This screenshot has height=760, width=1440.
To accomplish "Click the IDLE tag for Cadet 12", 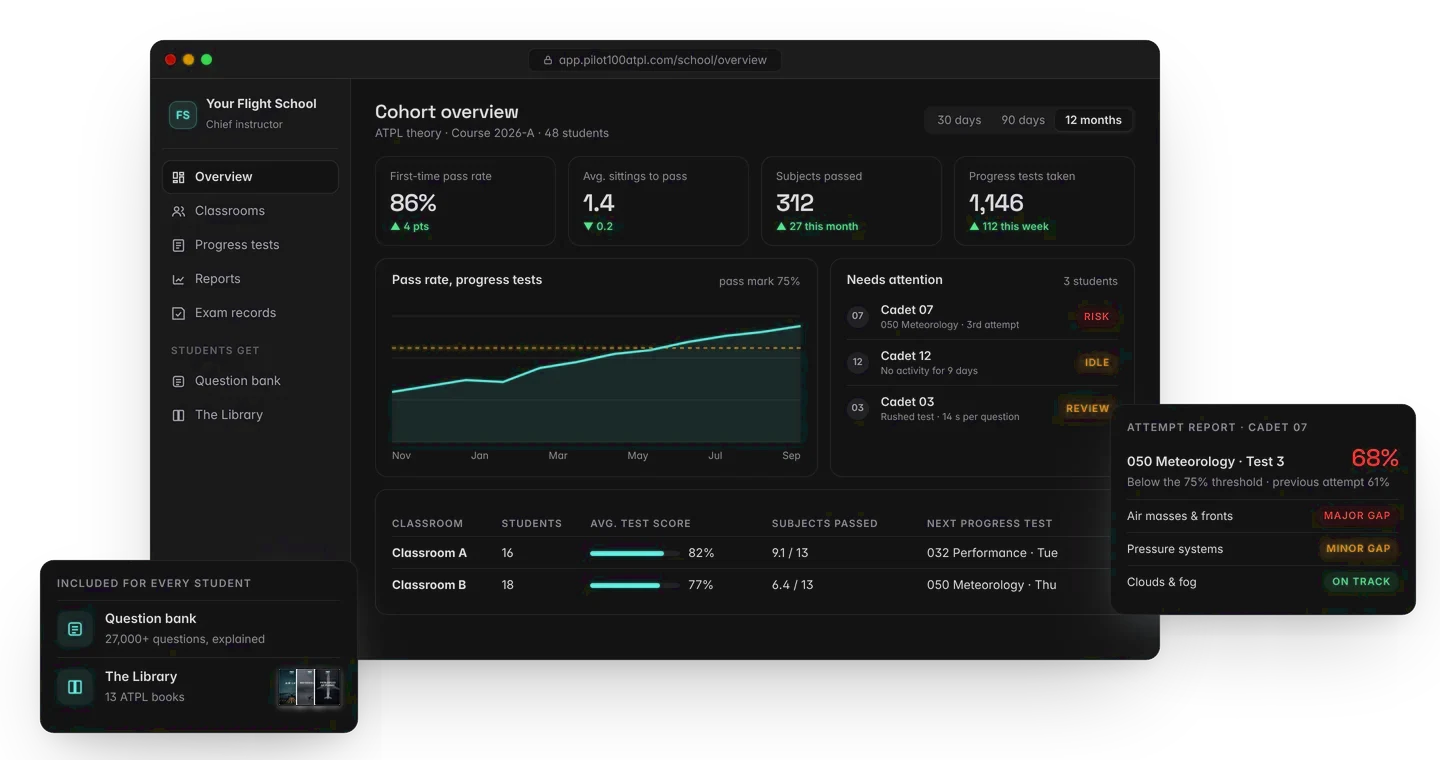I will (1096, 362).
